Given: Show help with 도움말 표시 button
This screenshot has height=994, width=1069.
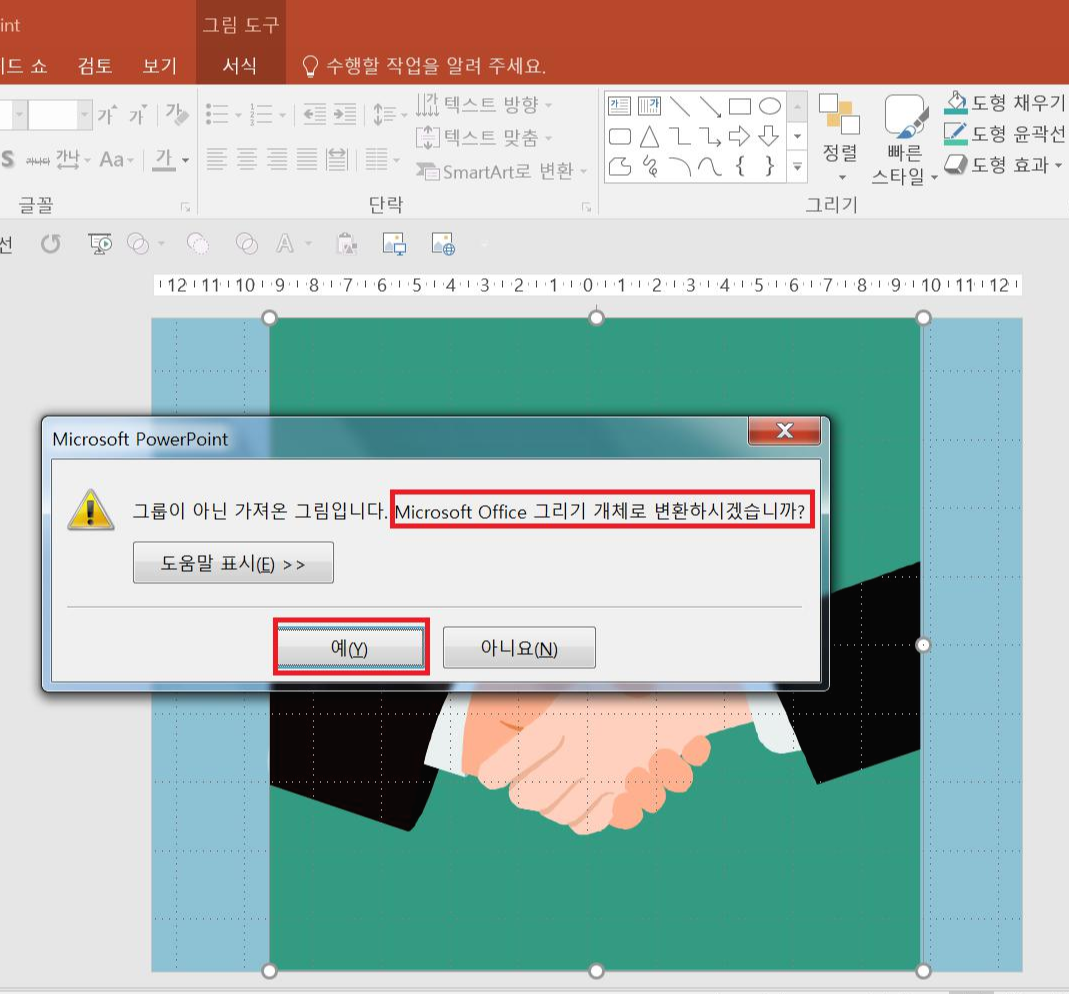Looking at the screenshot, I should coord(233,563).
